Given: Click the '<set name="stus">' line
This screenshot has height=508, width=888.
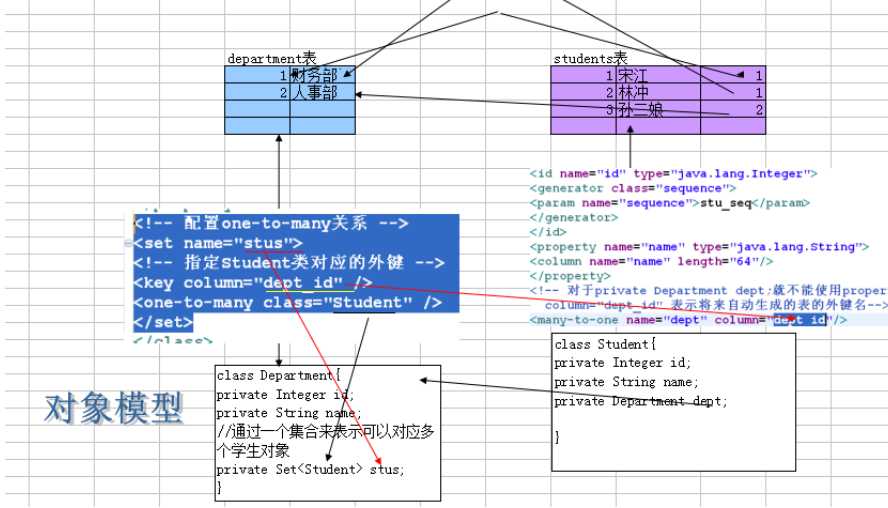Looking at the screenshot, I should click(218, 243).
